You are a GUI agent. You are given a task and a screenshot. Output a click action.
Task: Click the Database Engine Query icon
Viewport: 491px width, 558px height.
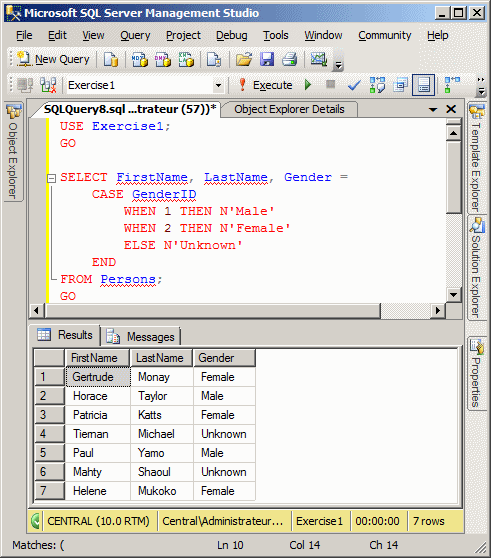111,59
